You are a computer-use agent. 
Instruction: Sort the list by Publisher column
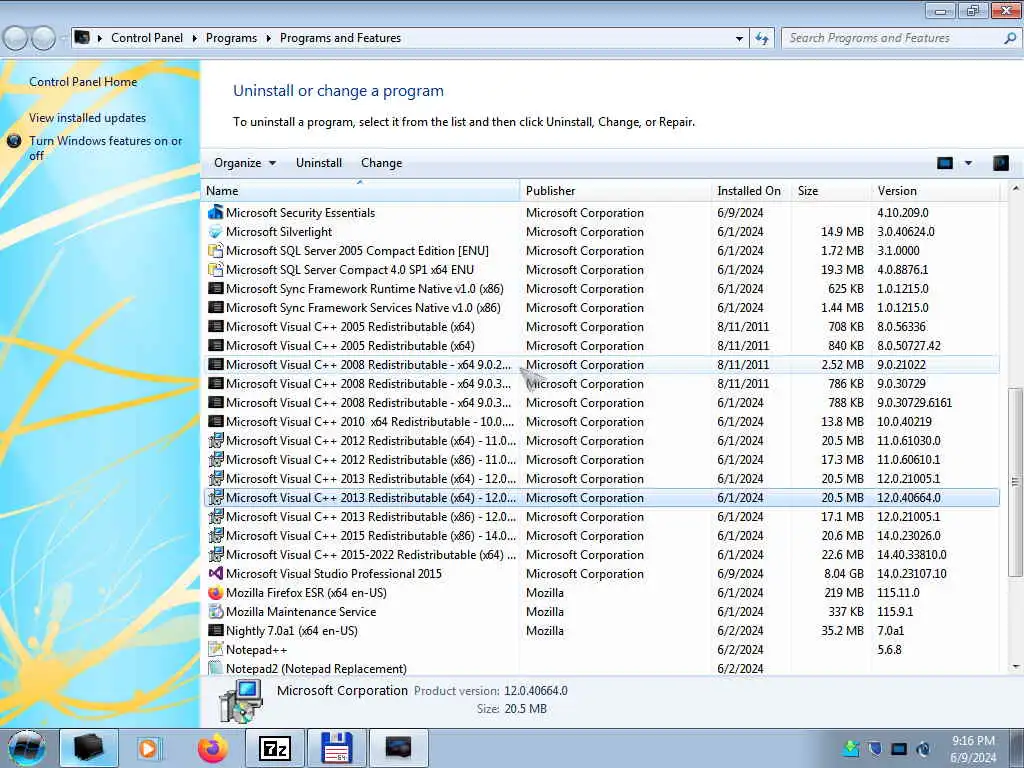(x=615, y=191)
